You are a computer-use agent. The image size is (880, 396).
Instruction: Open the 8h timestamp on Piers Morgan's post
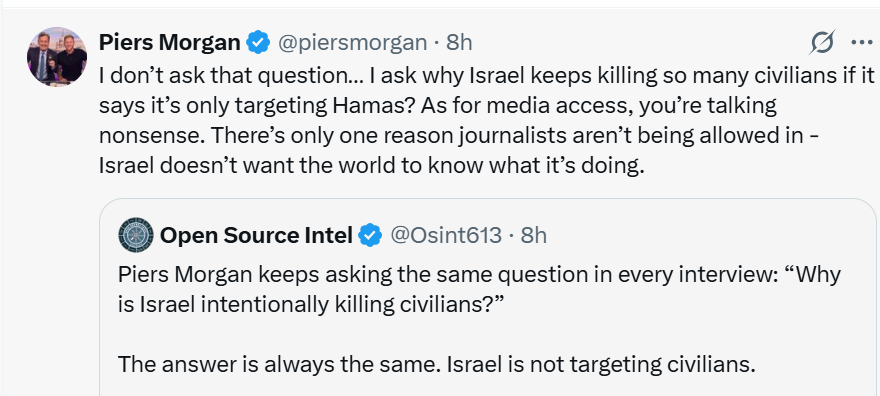[x=459, y=43]
